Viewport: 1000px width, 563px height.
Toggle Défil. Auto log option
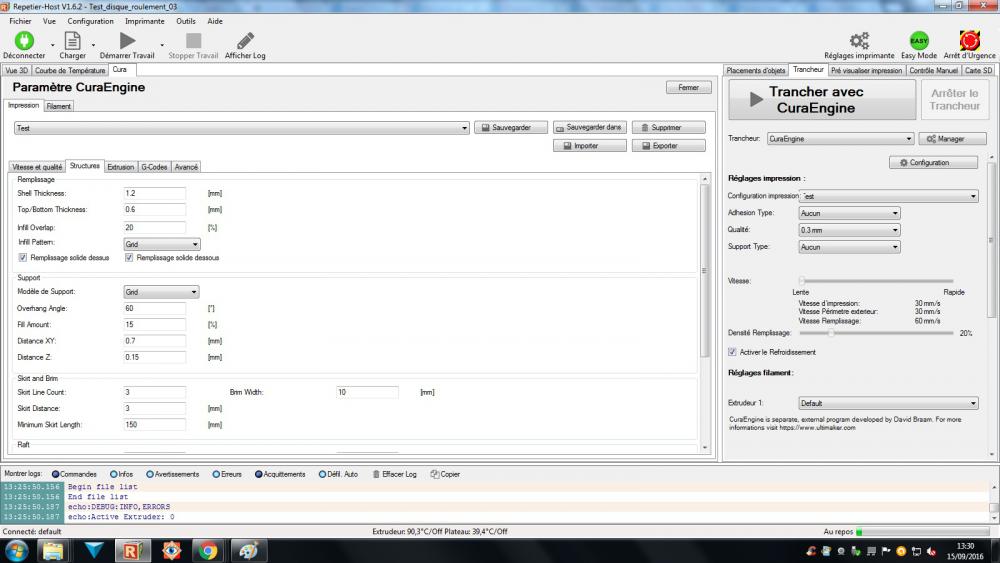pyautogui.click(x=322, y=474)
